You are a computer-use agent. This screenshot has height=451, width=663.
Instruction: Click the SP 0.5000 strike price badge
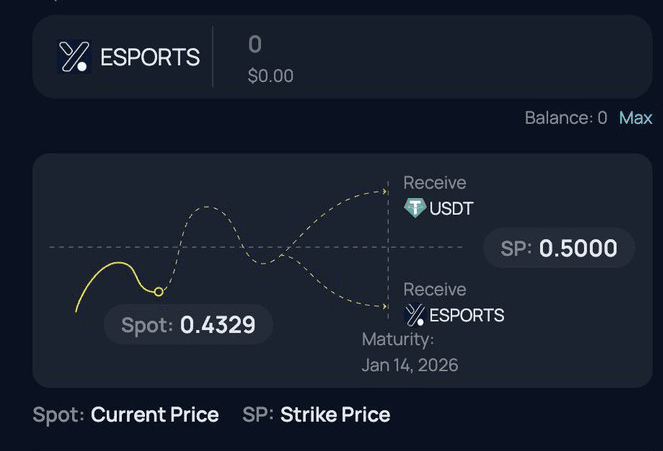pos(559,248)
